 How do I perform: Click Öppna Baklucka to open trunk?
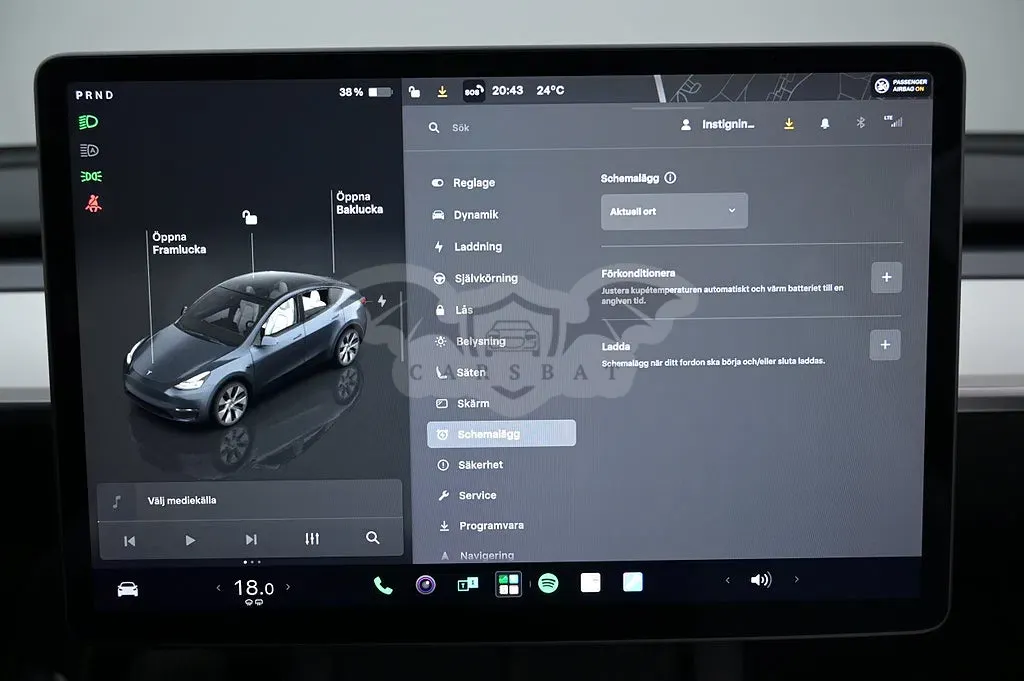click(x=359, y=203)
